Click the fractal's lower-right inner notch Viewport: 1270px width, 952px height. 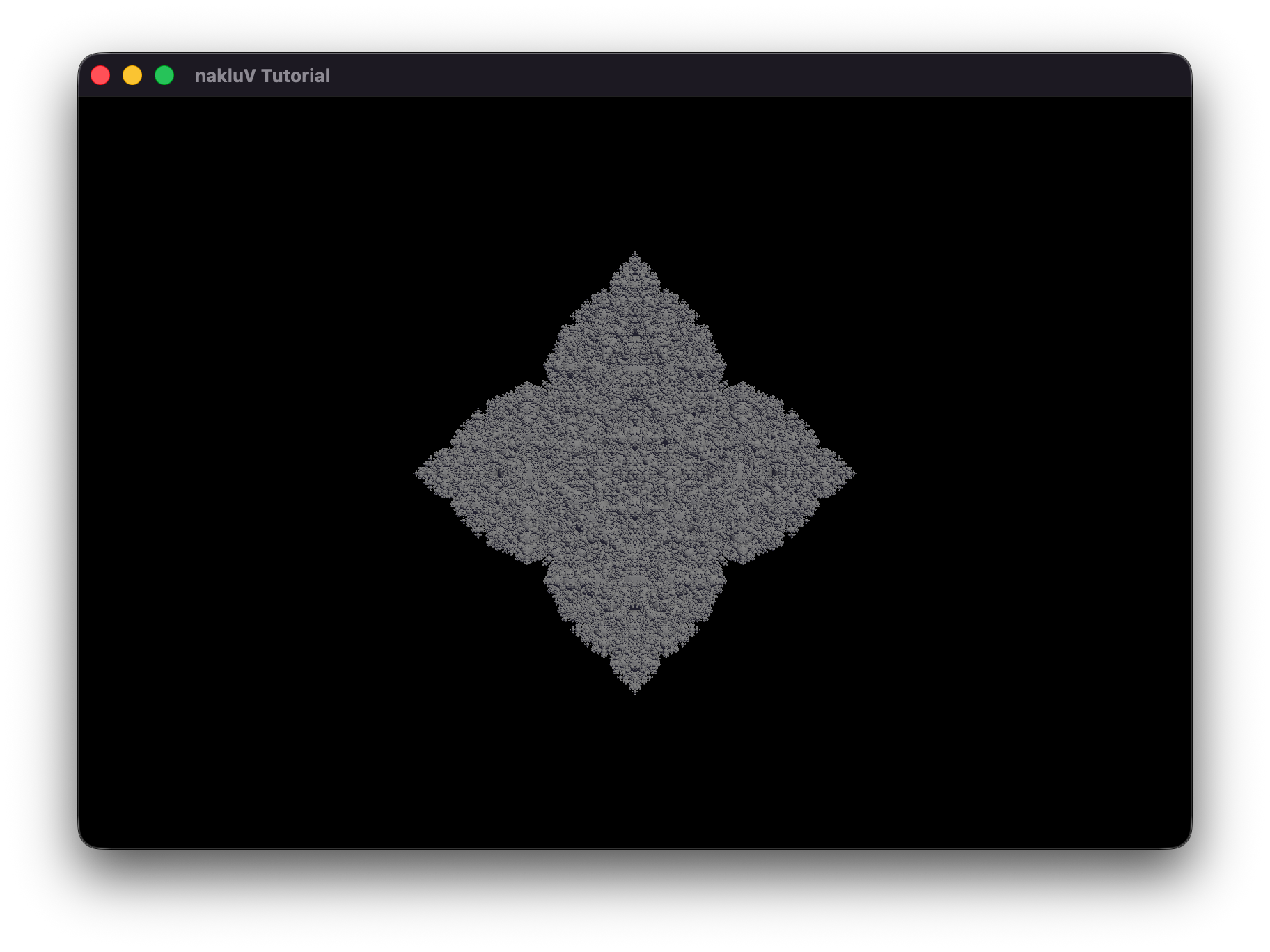coord(726,564)
